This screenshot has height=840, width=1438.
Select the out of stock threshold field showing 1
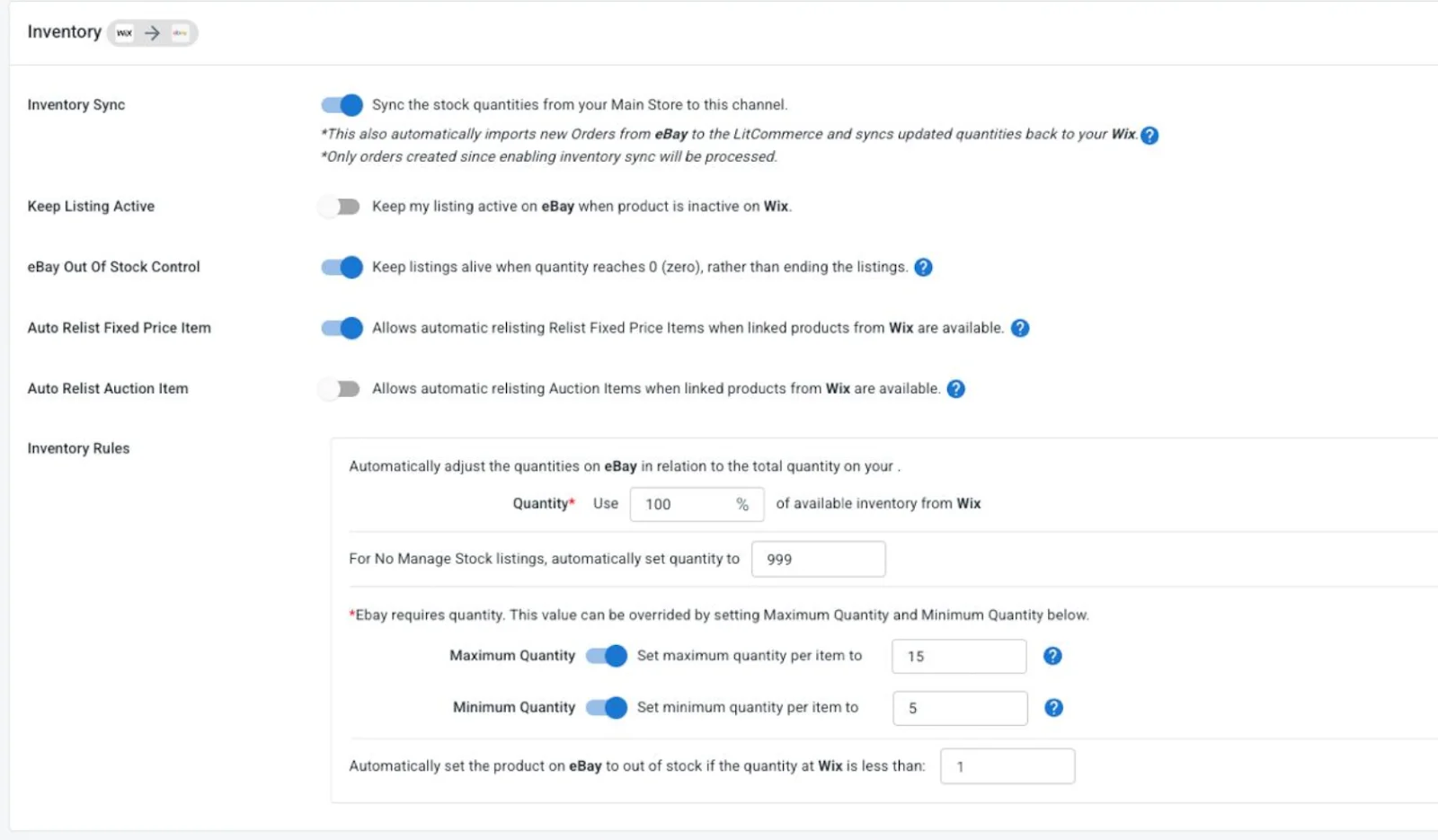pos(1007,765)
